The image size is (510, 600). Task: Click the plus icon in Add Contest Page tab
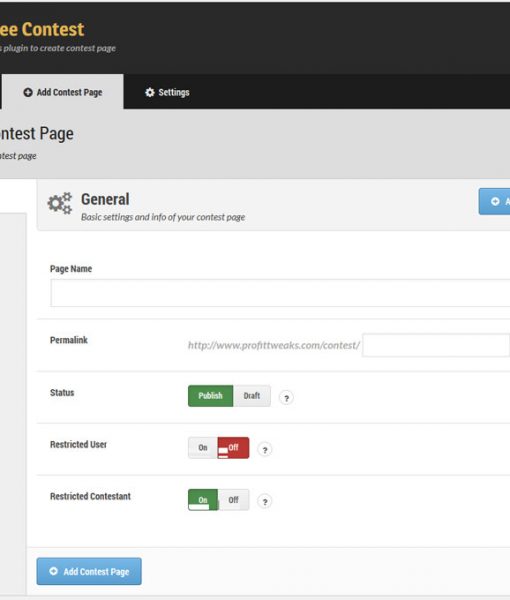(x=28, y=92)
